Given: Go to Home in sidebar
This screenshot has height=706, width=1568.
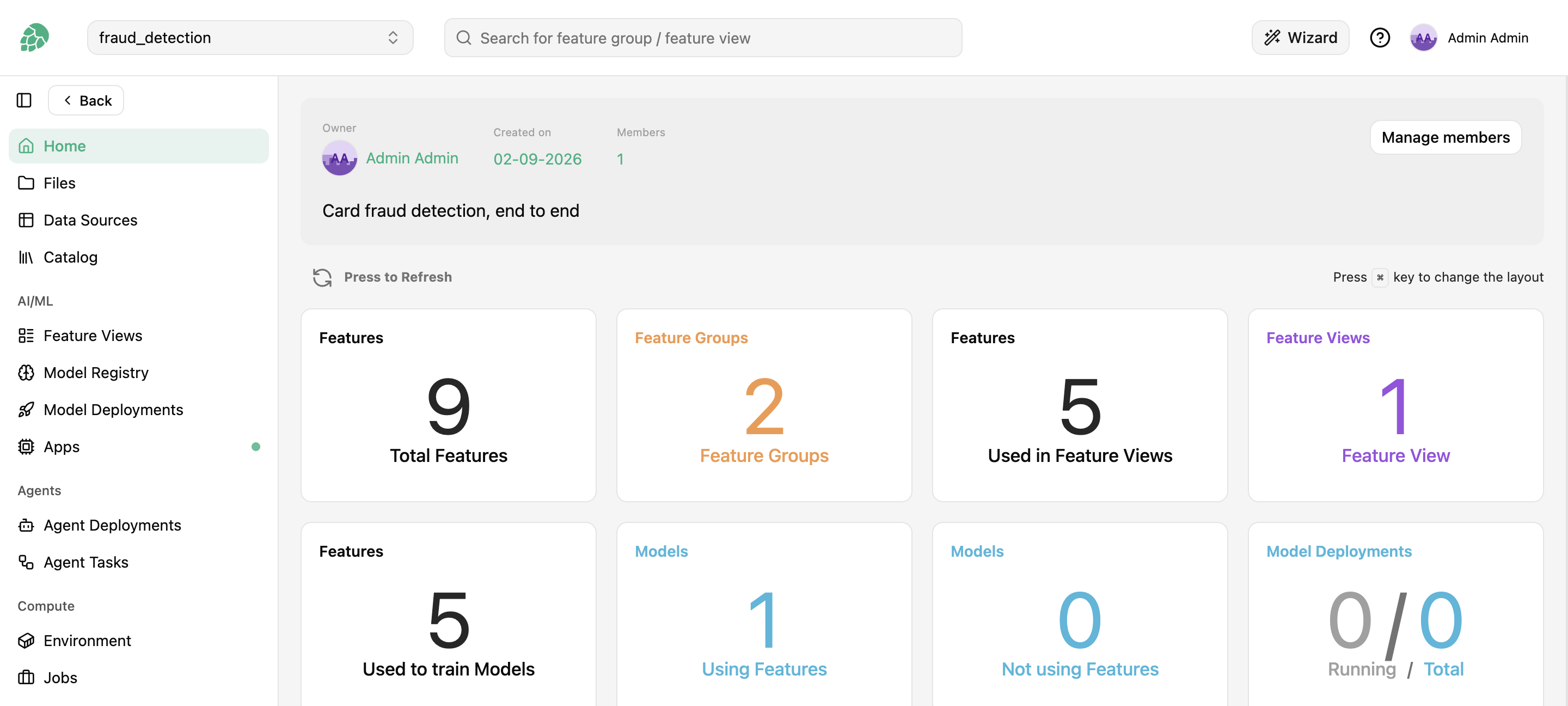Looking at the screenshot, I should click(139, 145).
